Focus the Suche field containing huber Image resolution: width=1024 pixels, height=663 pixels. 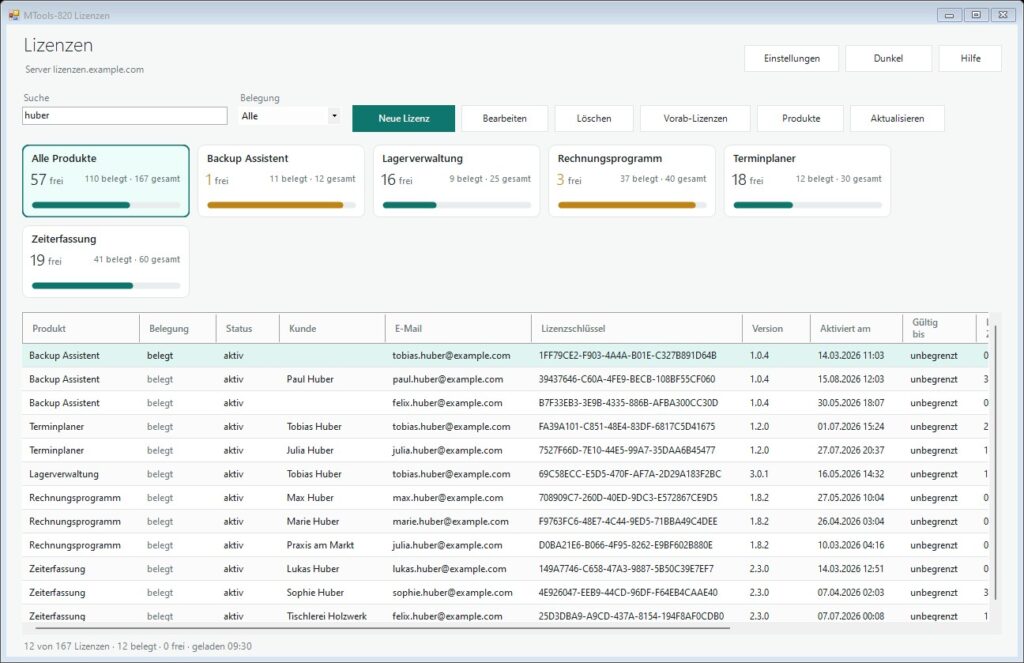(125, 116)
